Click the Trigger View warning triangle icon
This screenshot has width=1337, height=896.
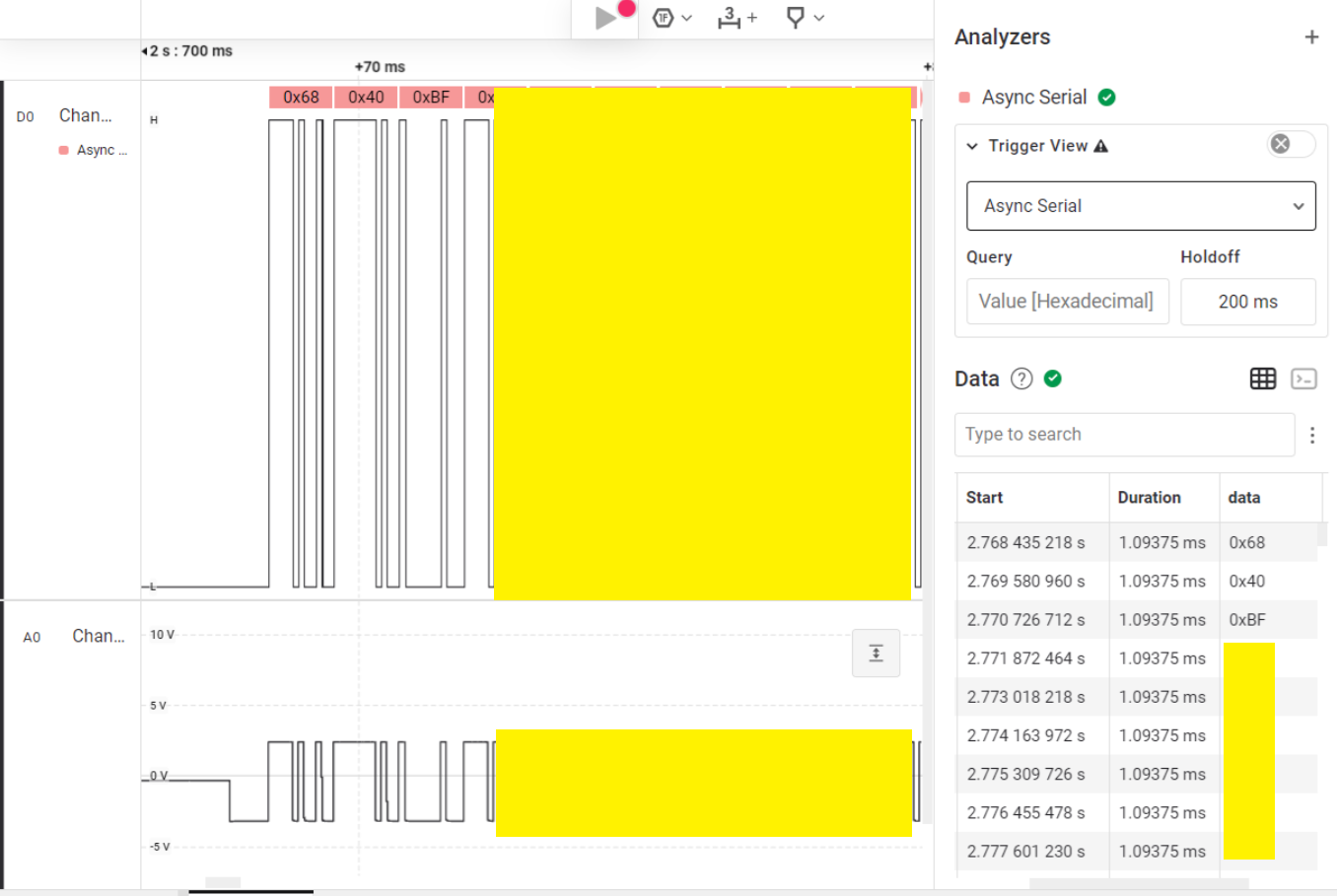[1101, 146]
